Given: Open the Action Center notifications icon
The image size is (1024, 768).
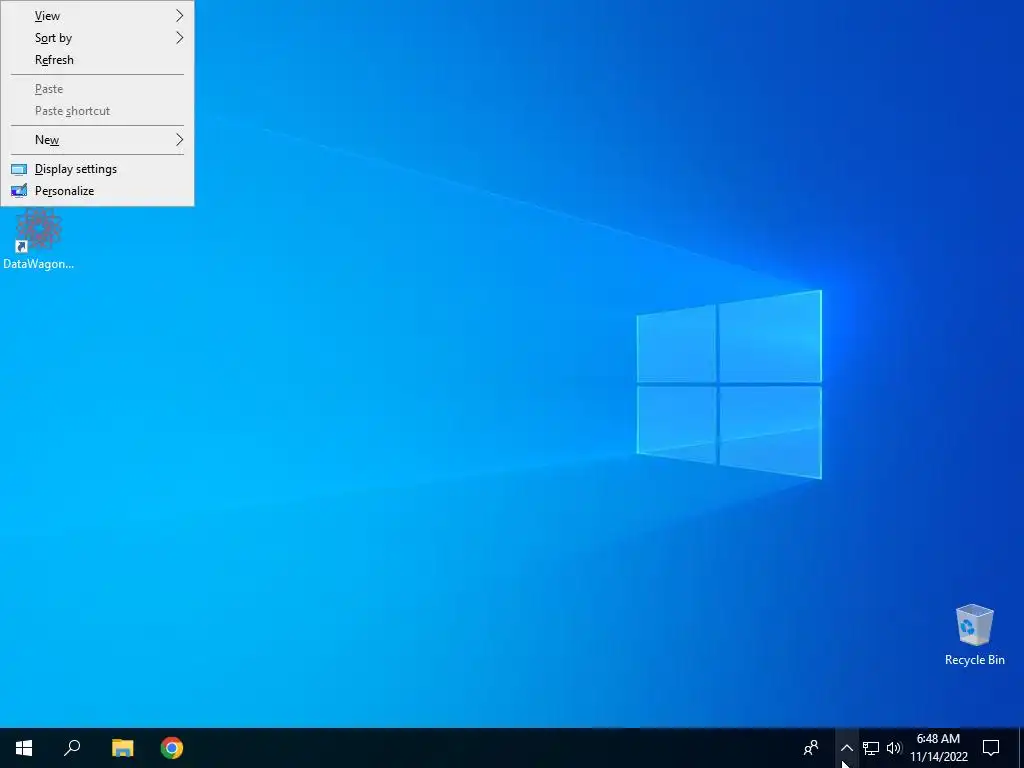Looking at the screenshot, I should pyautogui.click(x=991, y=748).
